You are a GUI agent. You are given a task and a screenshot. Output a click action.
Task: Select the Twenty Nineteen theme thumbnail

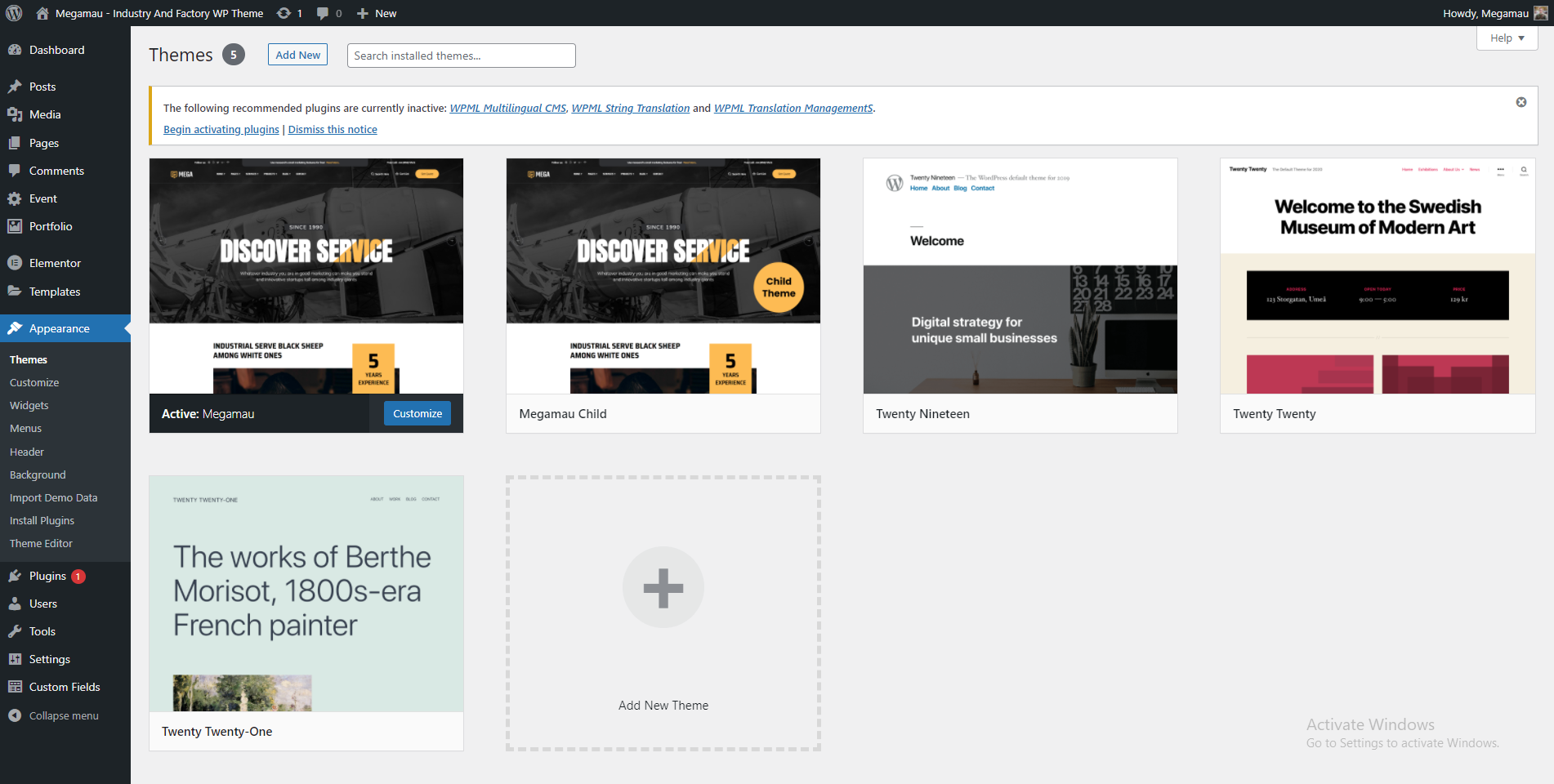(1020, 276)
